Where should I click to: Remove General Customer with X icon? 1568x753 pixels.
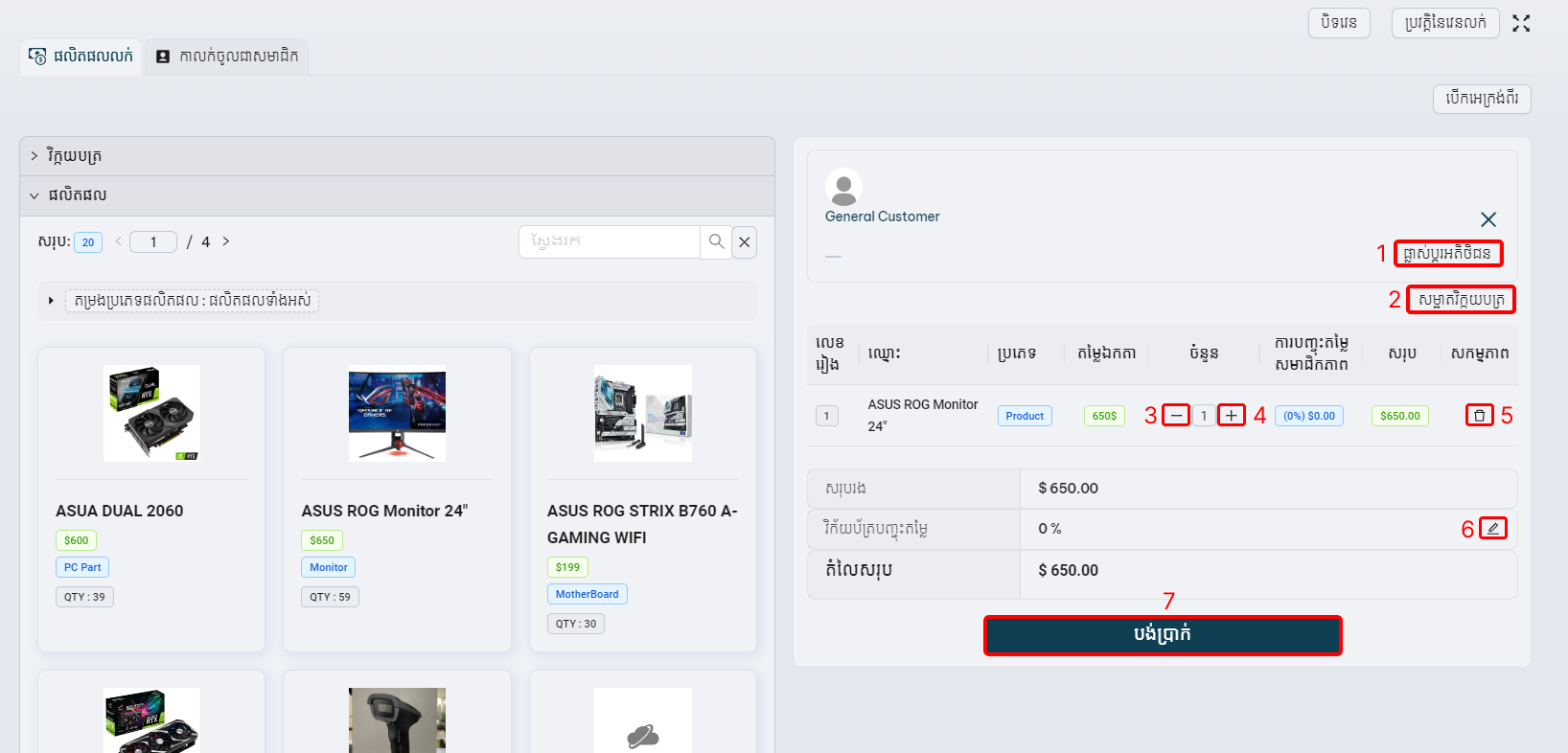[x=1487, y=220]
